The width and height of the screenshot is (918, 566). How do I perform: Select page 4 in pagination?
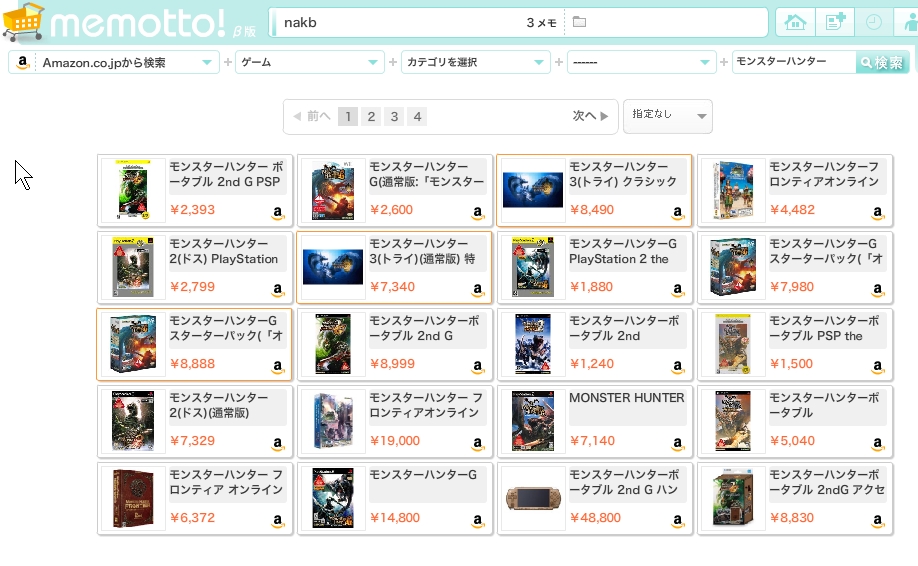(417, 116)
